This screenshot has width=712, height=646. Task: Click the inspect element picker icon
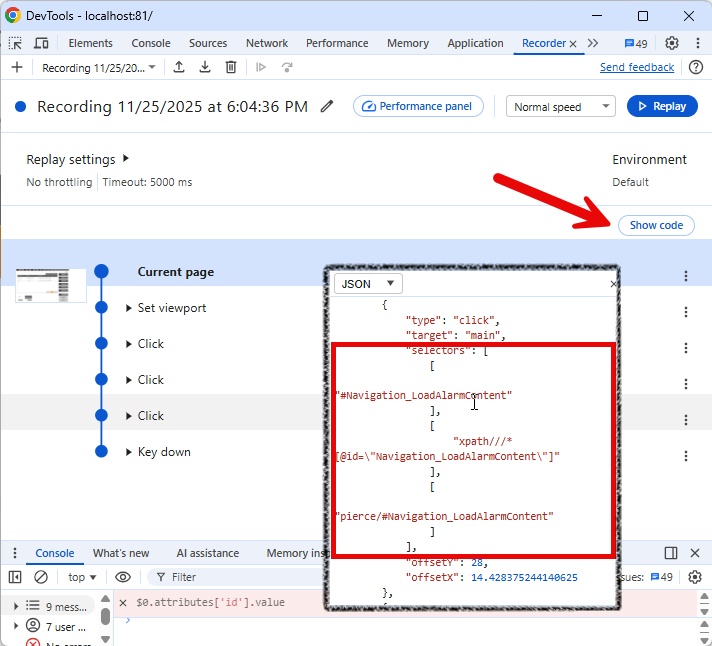(x=15, y=43)
